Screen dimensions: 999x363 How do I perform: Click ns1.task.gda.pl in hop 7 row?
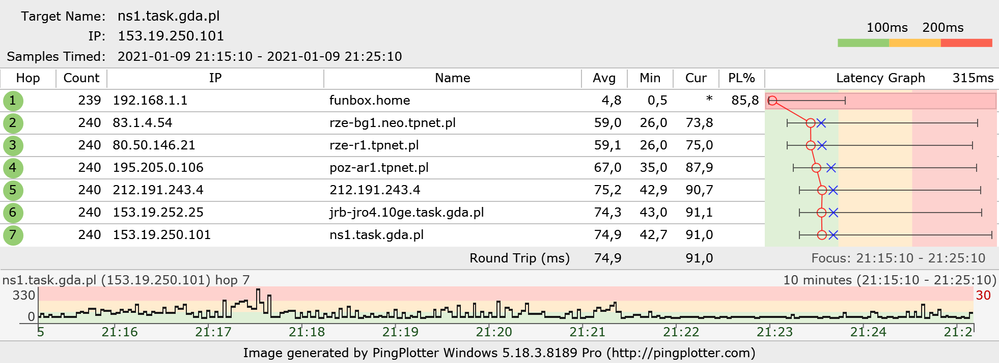coord(376,235)
